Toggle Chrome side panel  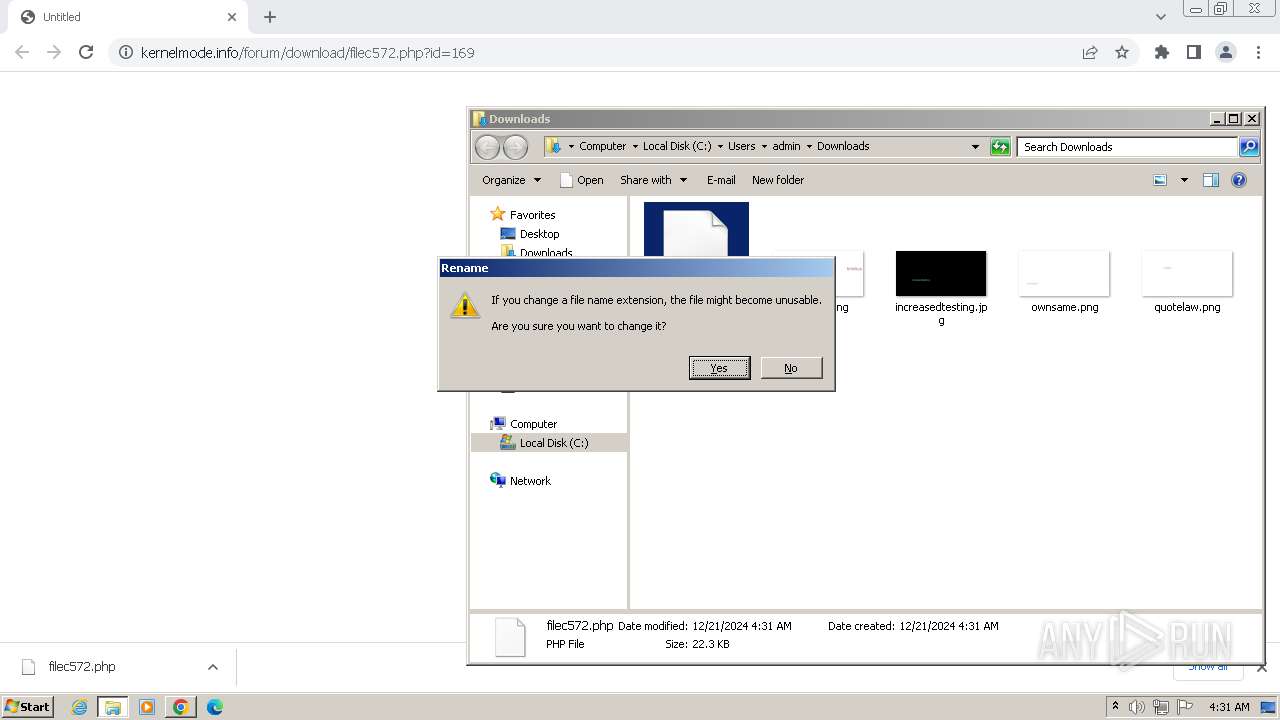click(x=1194, y=52)
